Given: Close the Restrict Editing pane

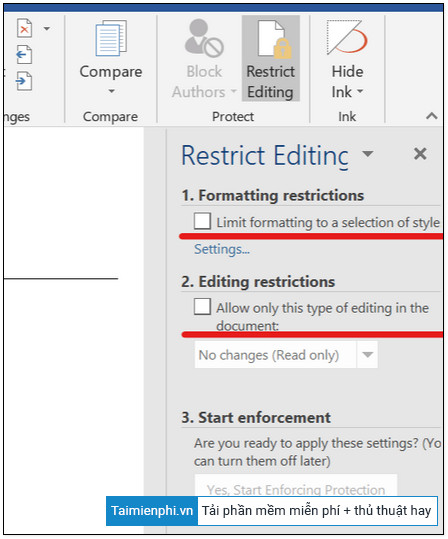Looking at the screenshot, I should point(420,154).
